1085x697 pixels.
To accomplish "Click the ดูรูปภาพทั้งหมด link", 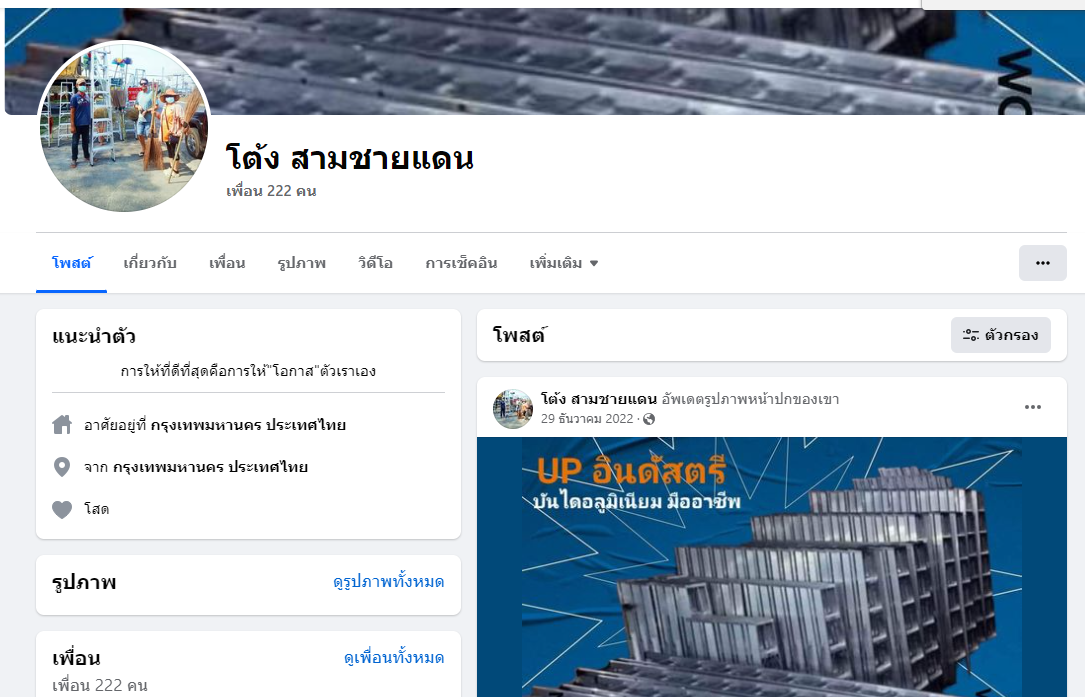I will pos(388,581).
